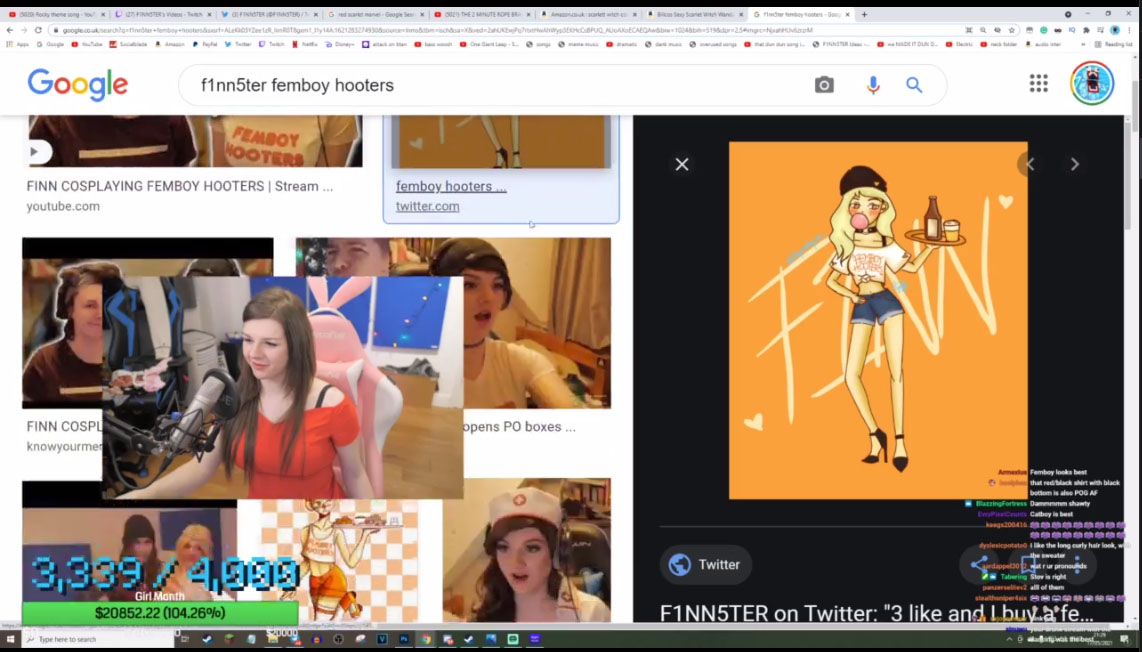Click the twitter.com source link

click(428, 206)
